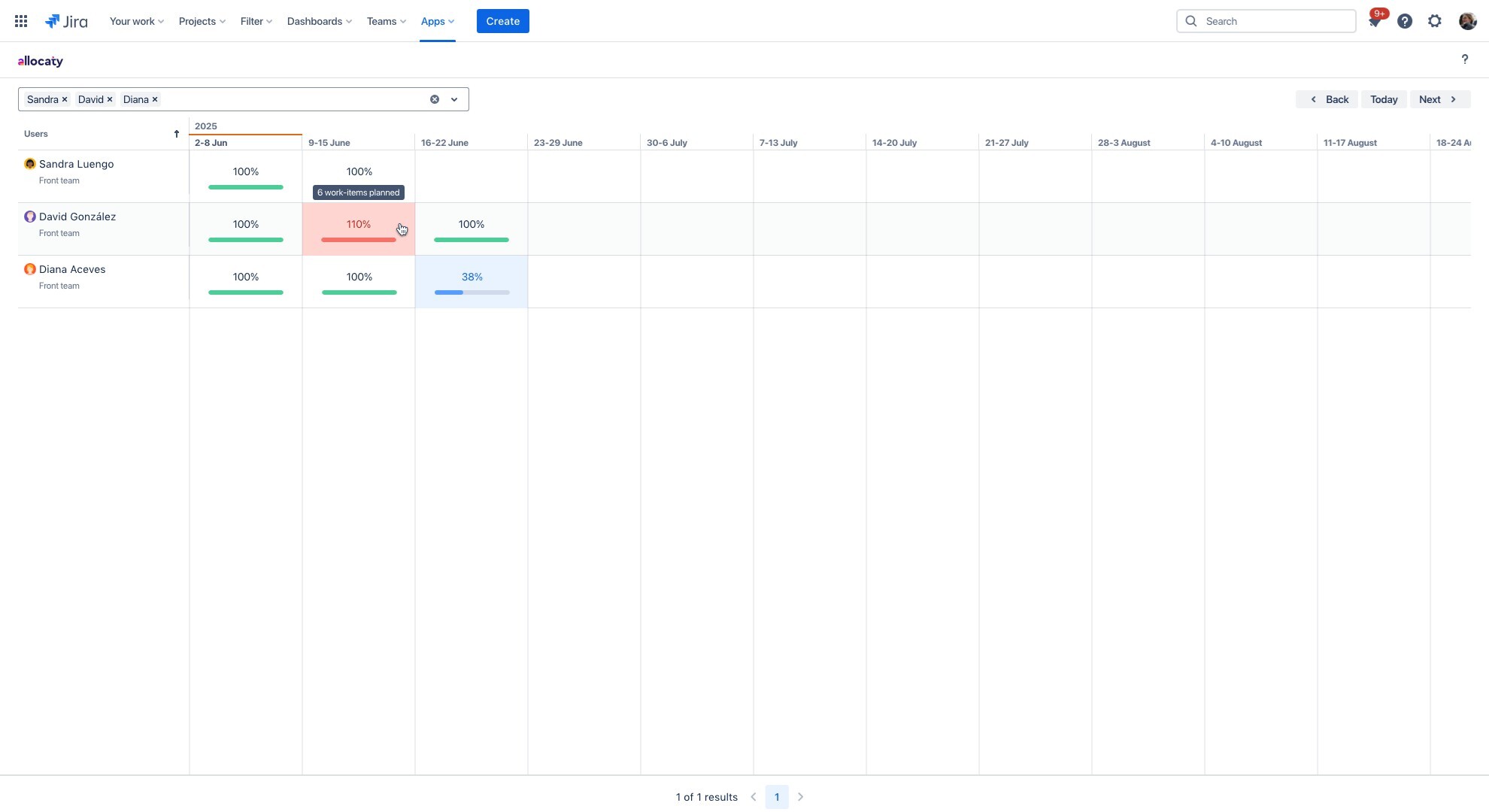The height and width of the screenshot is (812, 1489).
Task: Click the Create button
Action: click(x=502, y=20)
